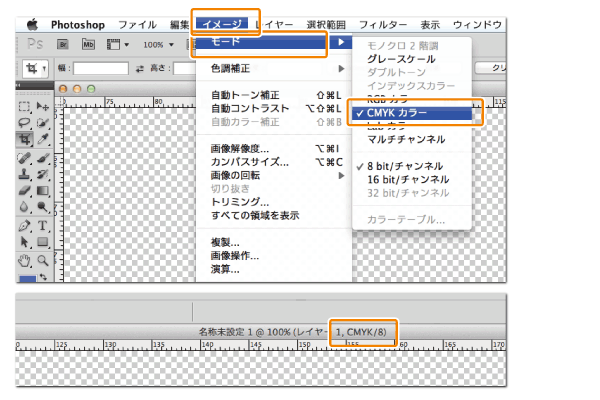Open the 表示 menu
600x400 pixels.
click(x=430, y=25)
